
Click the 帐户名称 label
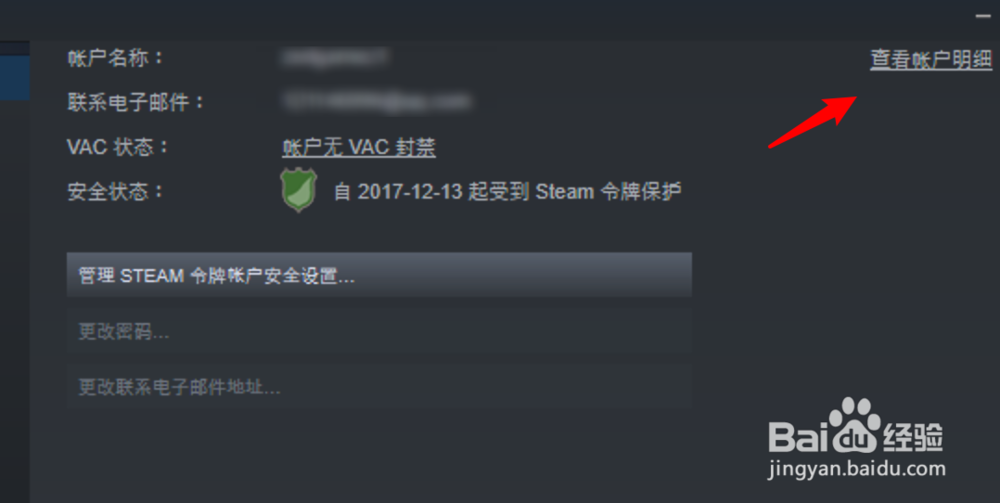(115, 58)
